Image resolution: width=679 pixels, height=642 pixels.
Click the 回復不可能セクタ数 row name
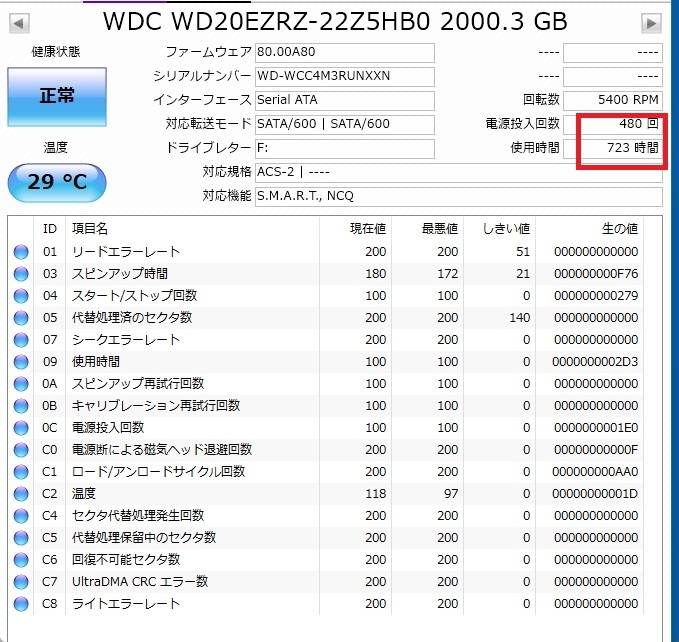126,560
